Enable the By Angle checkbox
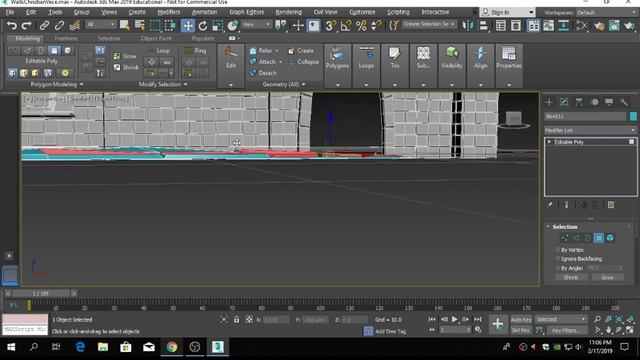 (558, 268)
